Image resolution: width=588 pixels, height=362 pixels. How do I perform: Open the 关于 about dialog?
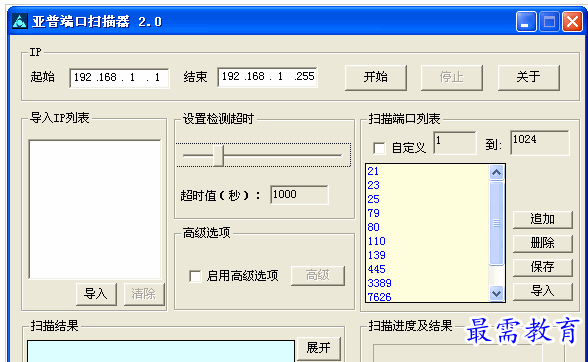pos(529,78)
